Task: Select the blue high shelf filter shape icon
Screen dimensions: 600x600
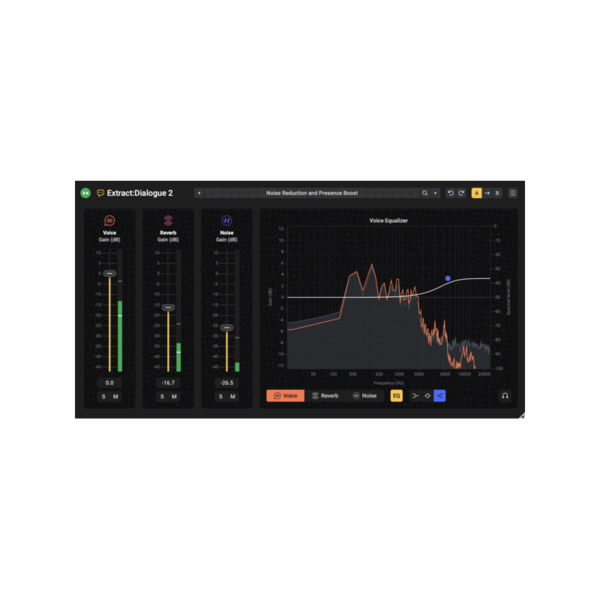Action: [440, 396]
